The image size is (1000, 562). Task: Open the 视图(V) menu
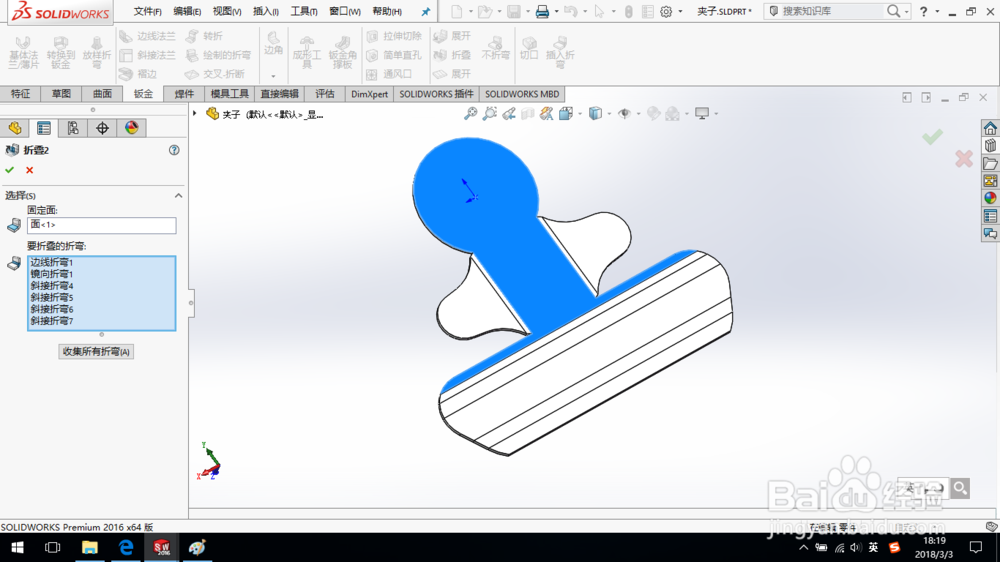pyautogui.click(x=226, y=11)
